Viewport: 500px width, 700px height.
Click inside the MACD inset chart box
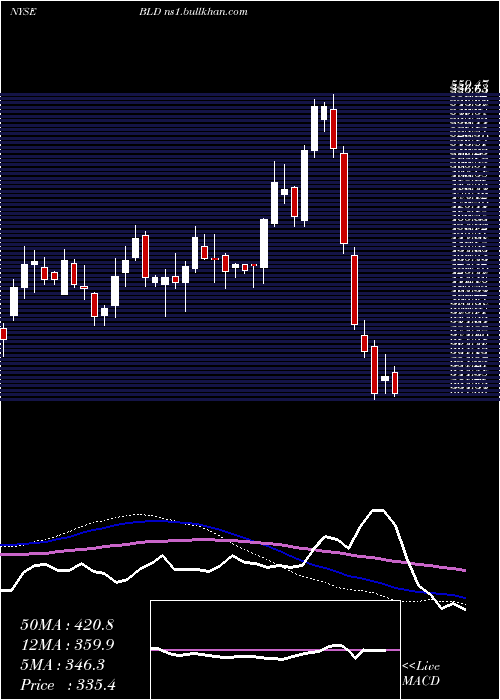tap(275, 650)
